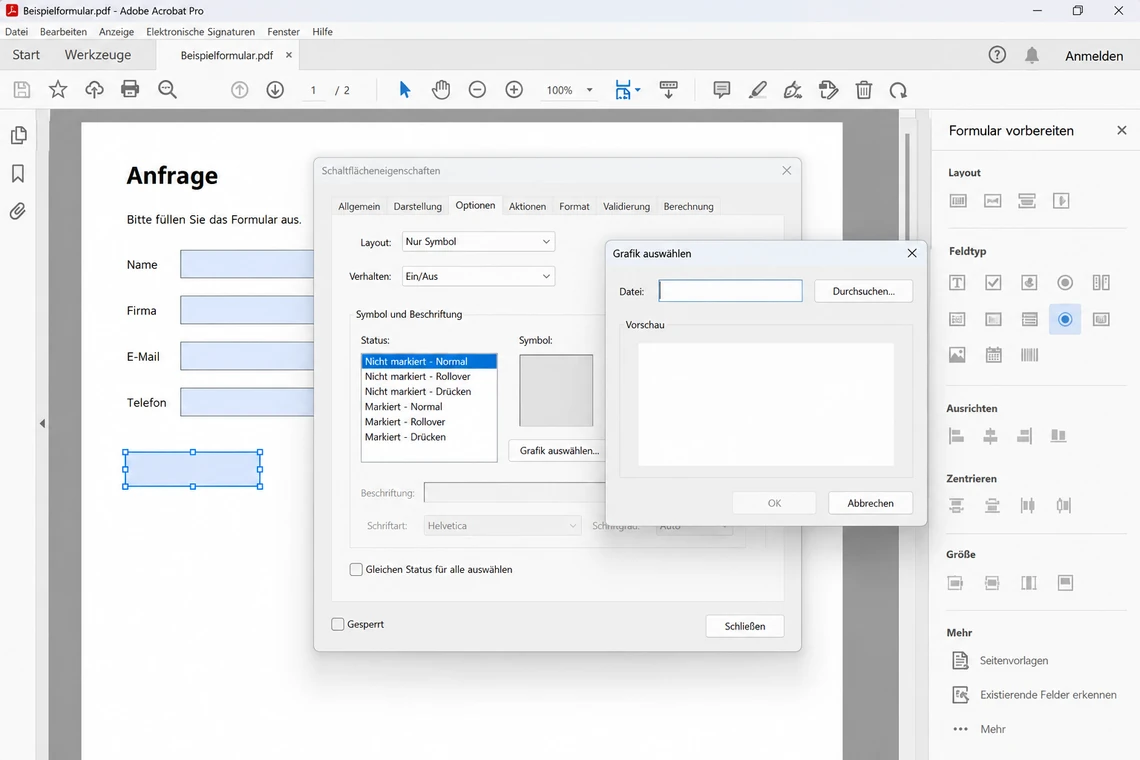The image size is (1140, 760).
Task: Go to next page arrow icon
Action: (x=275, y=89)
